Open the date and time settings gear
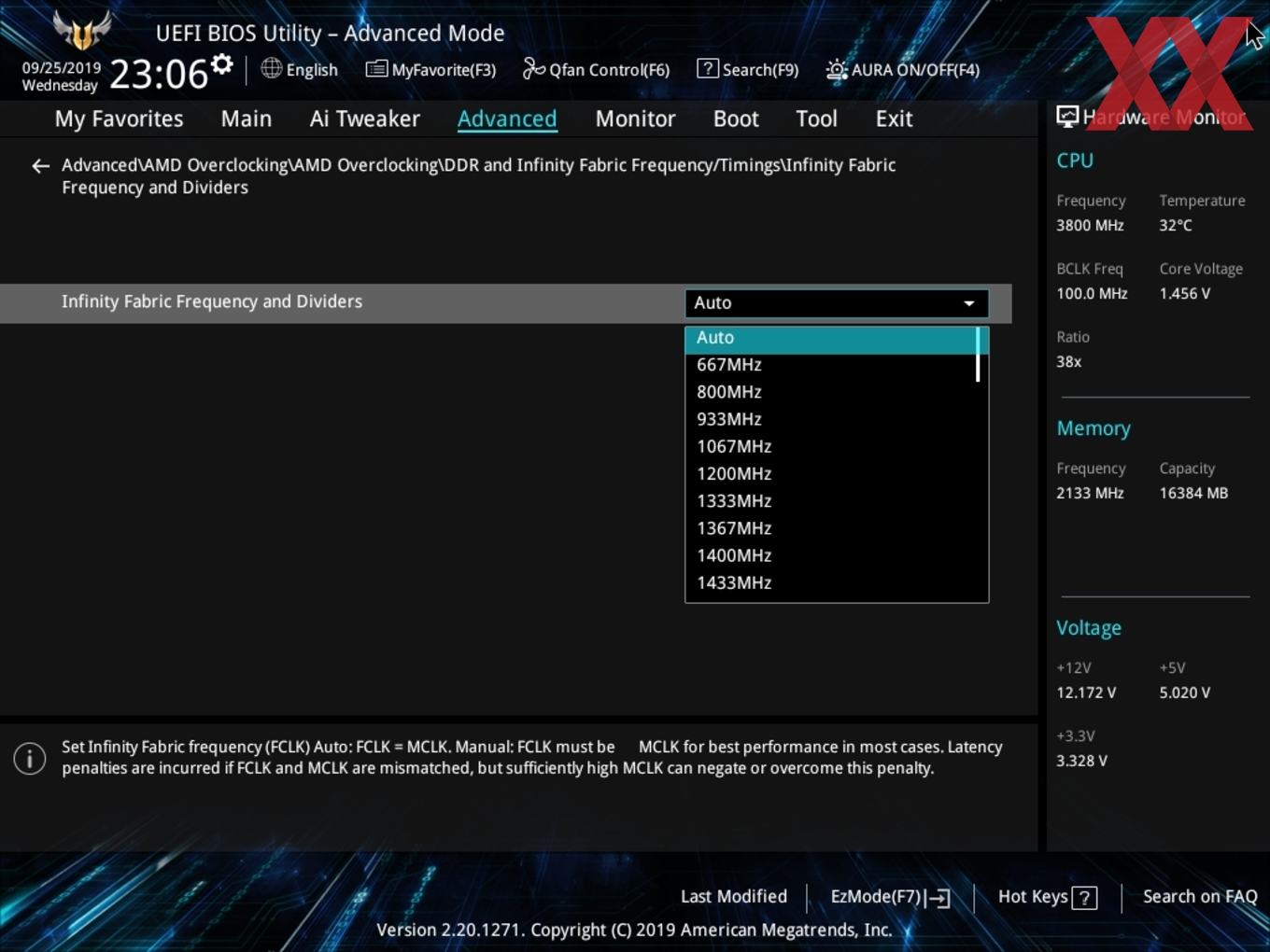 (221, 64)
